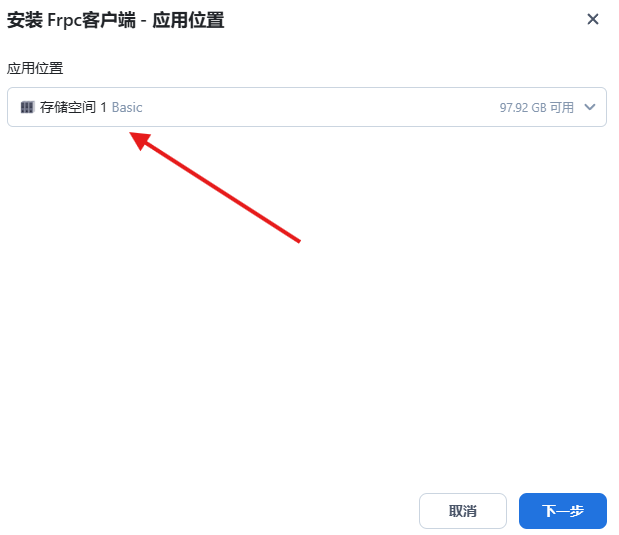Click the 存储空间 1 name text
619x535 pixels.
(x=73, y=107)
